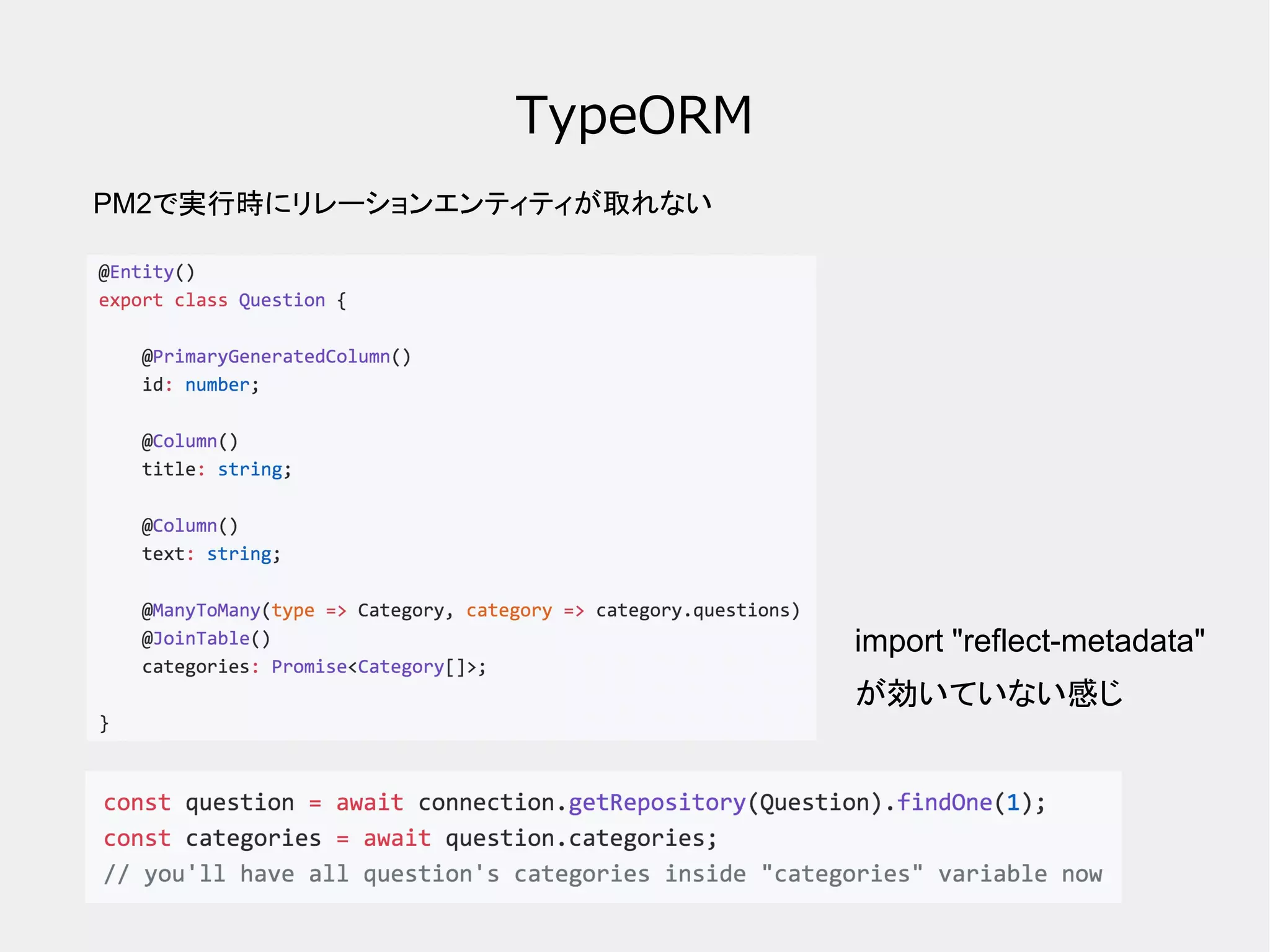This screenshot has width=1270, height=952.
Task: Select the @JoinTable() decorator
Action: pyautogui.click(x=206, y=639)
